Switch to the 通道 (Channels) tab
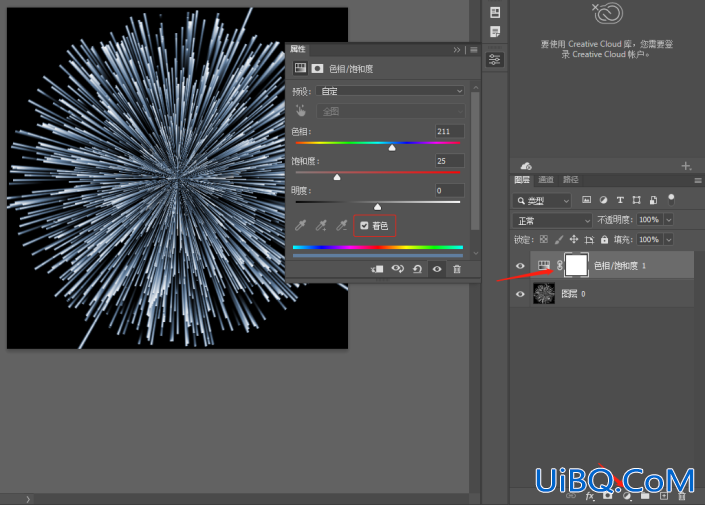Screen dimensions: 705x505 tap(546, 180)
